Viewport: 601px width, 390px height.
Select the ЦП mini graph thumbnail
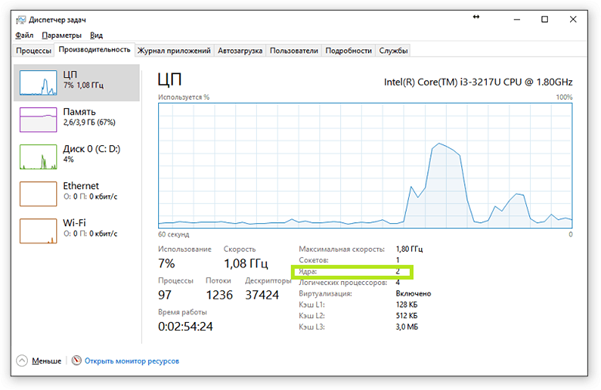coord(38,82)
